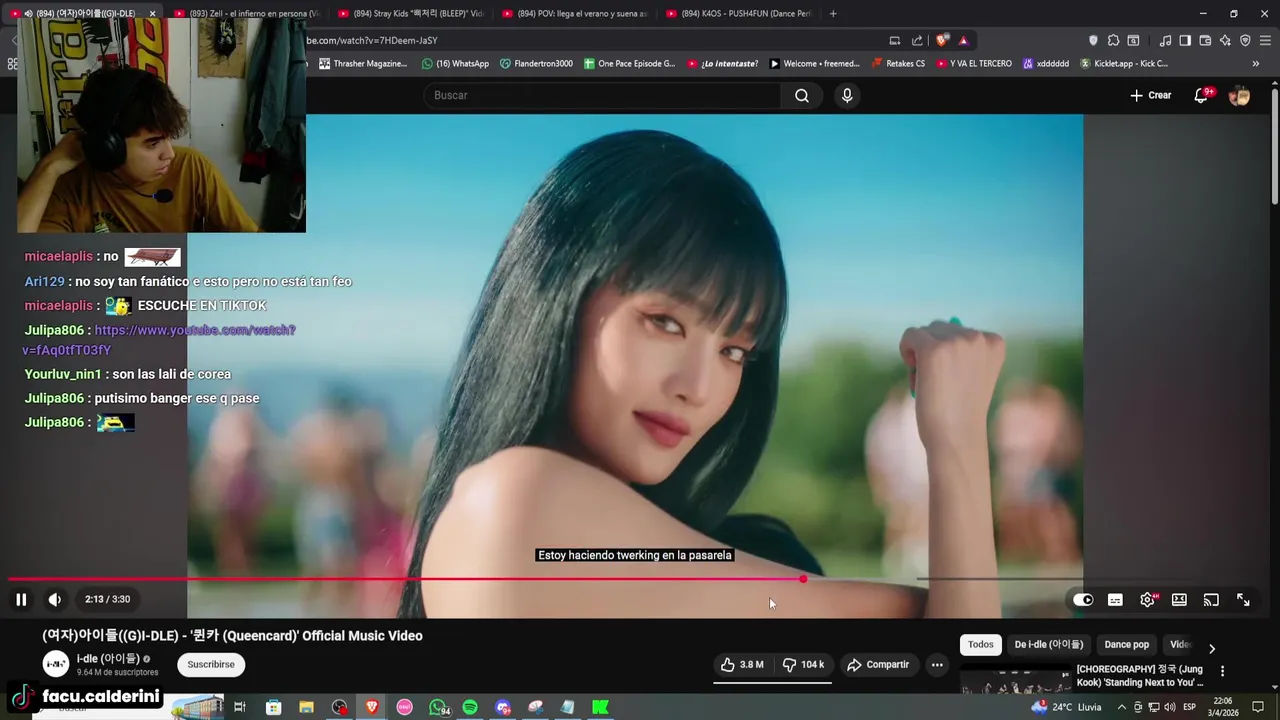Open the Leo AI sparkle icon
This screenshot has width=1280, height=720.
pos(1225,41)
